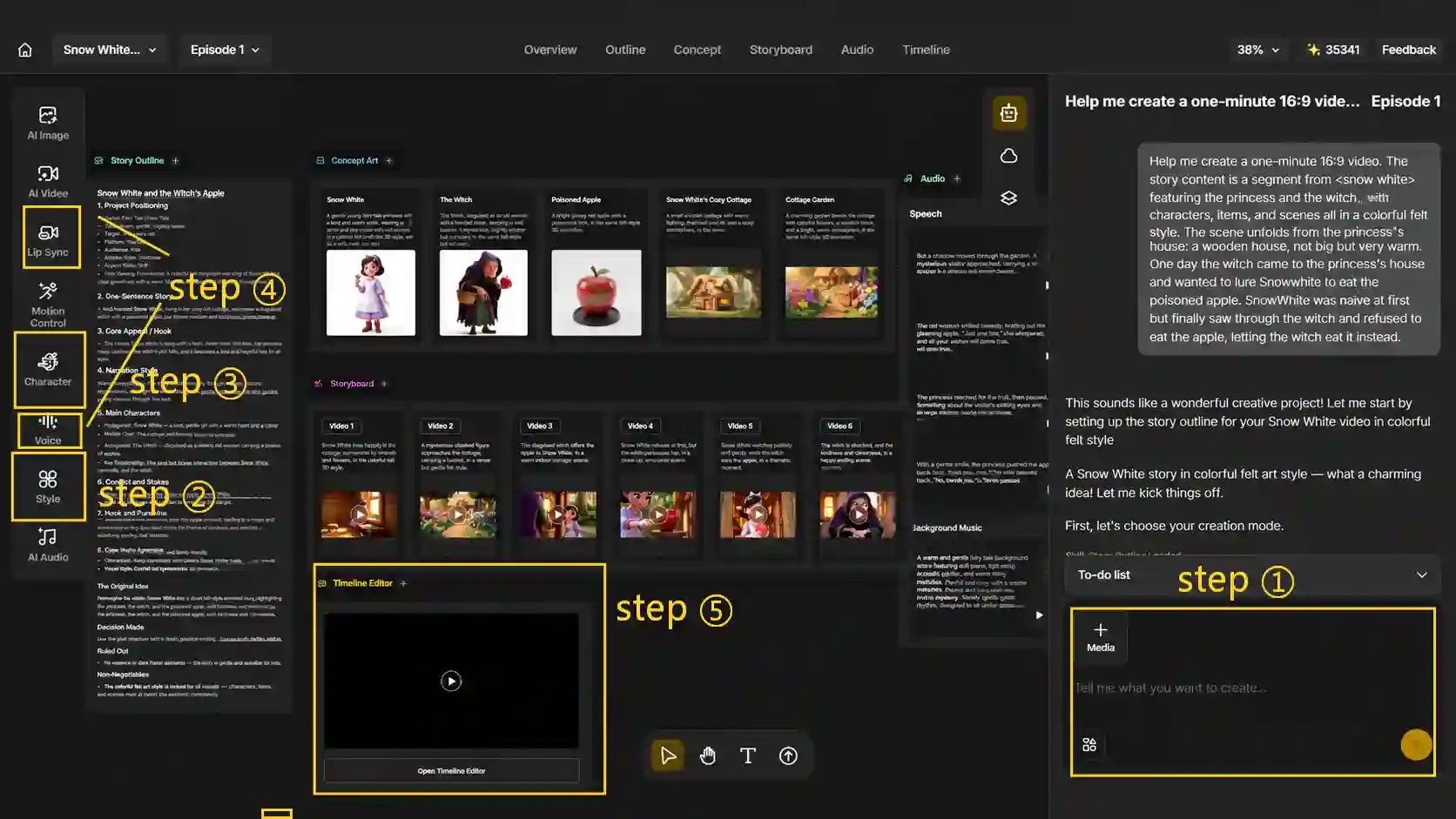The image size is (1456, 819).
Task: Switch to the Overview tab
Action: pyautogui.click(x=550, y=50)
